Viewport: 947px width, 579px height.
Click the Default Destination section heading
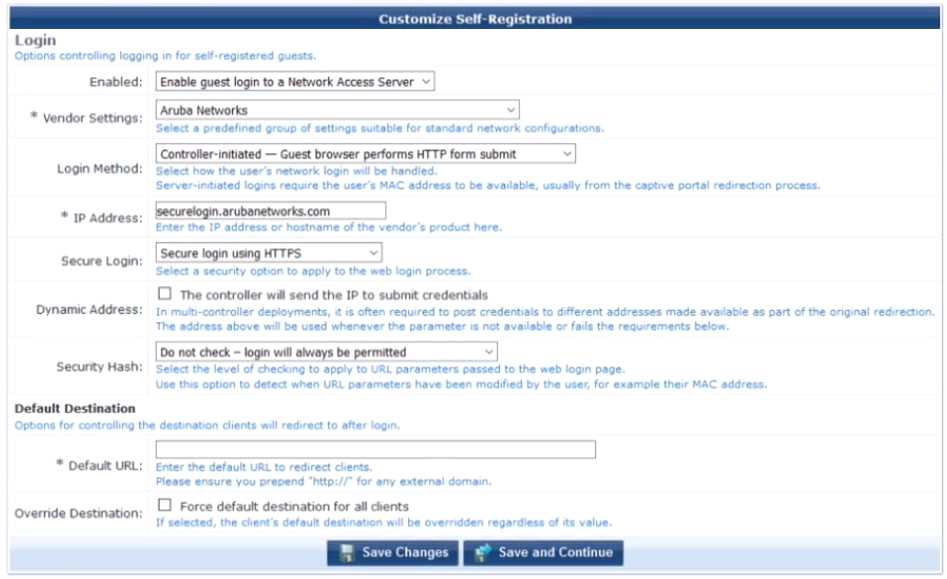click(74, 409)
